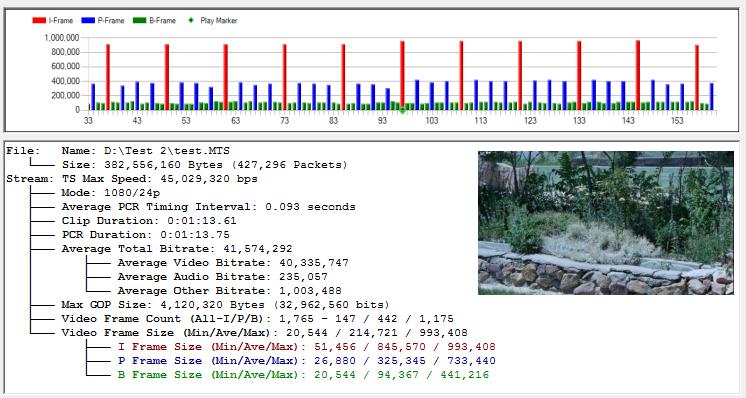Select the Video Frame Count entry
The width and height of the screenshot is (746, 398).
[x=257, y=319]
